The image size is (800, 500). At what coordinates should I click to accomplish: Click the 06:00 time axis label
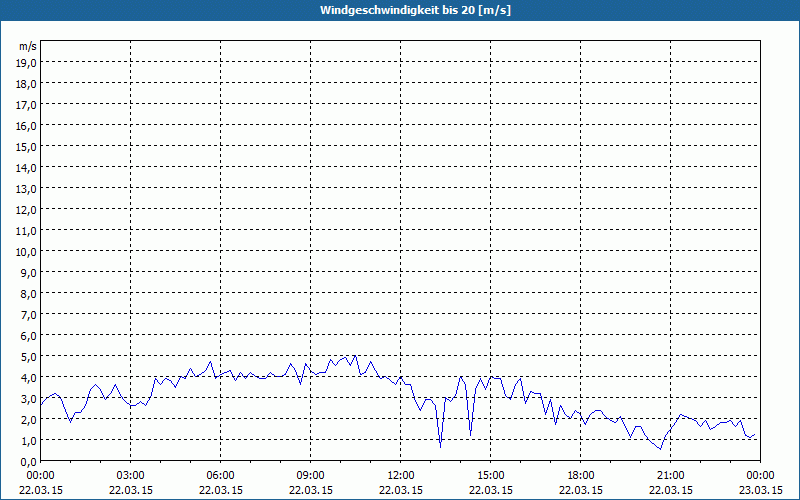220,476
